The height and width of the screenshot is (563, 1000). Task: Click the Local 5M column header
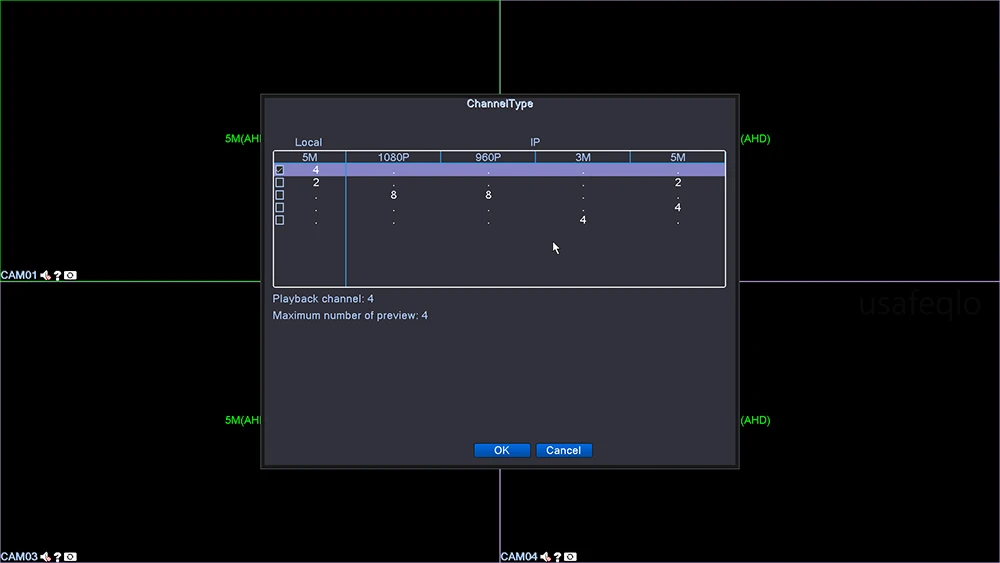coord(309,157)
